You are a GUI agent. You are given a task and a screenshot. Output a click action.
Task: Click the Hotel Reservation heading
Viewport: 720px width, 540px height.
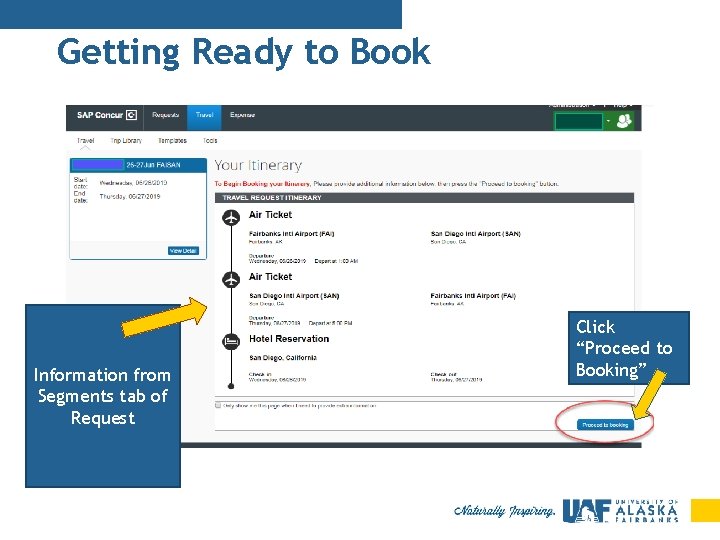[x=289, y=339]
